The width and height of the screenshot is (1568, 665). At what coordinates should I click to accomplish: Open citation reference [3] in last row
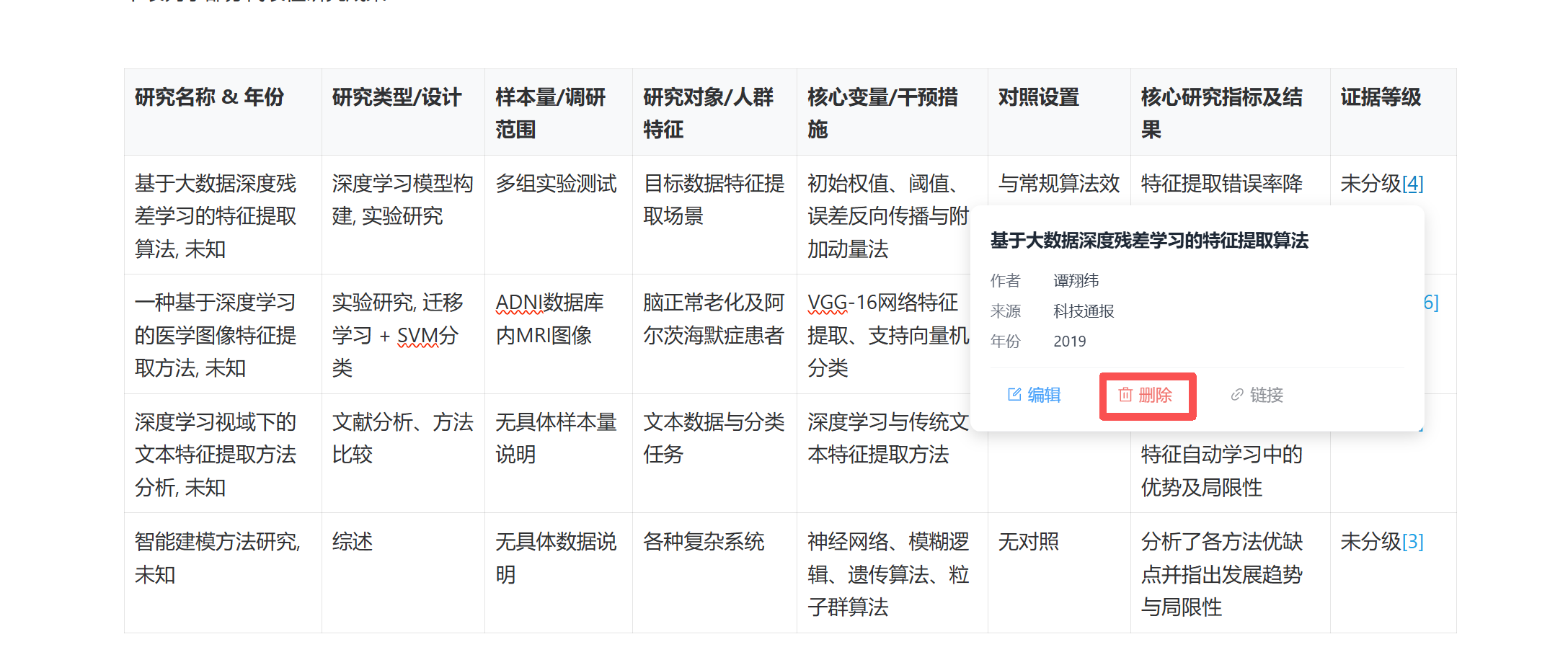click(1412, 542)
